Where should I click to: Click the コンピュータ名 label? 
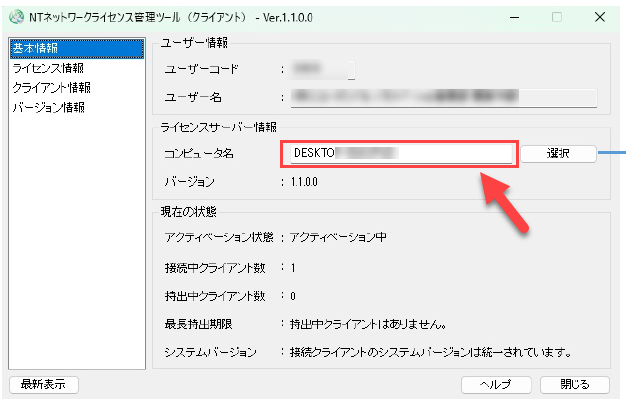(199, 153)
